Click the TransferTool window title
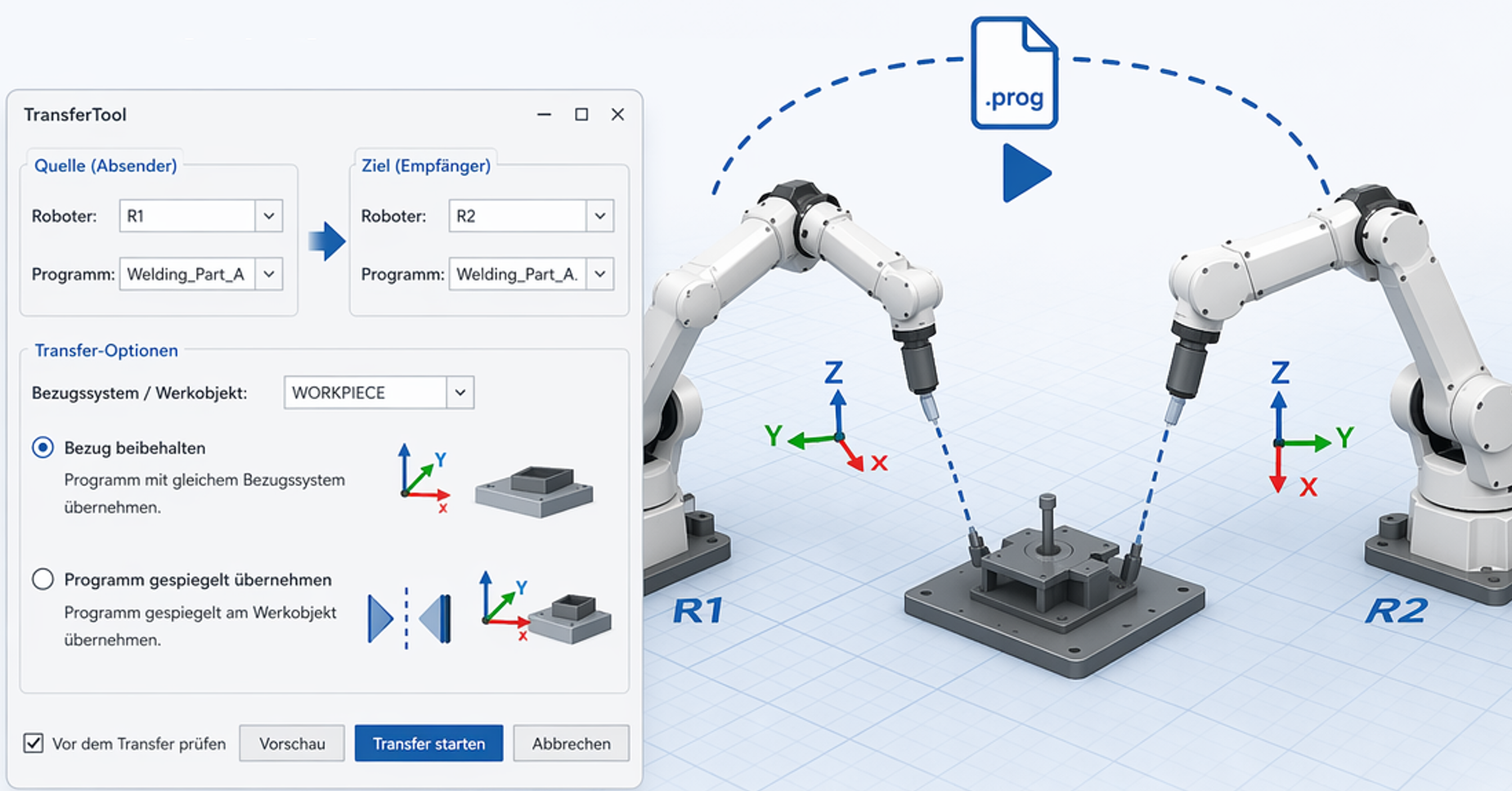 click(x=75, y=115)
